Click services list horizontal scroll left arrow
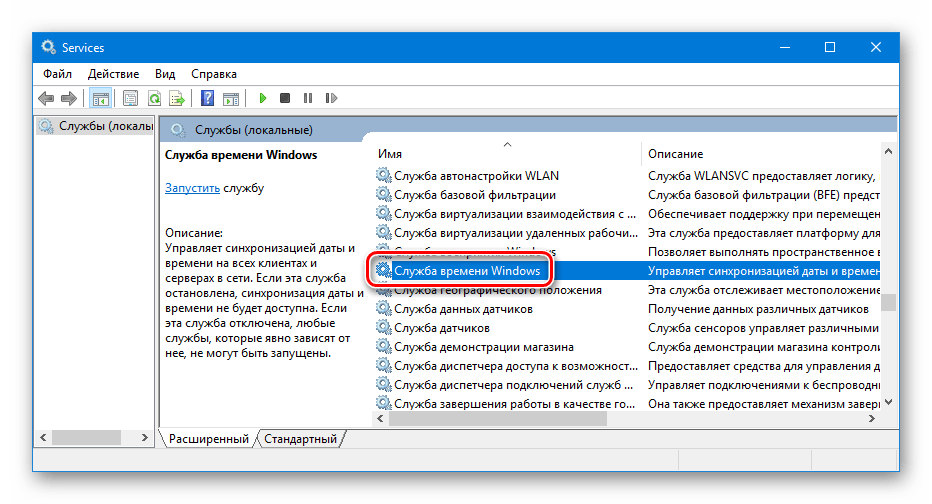This screenshot has width=932, height=504. [381, 418]
